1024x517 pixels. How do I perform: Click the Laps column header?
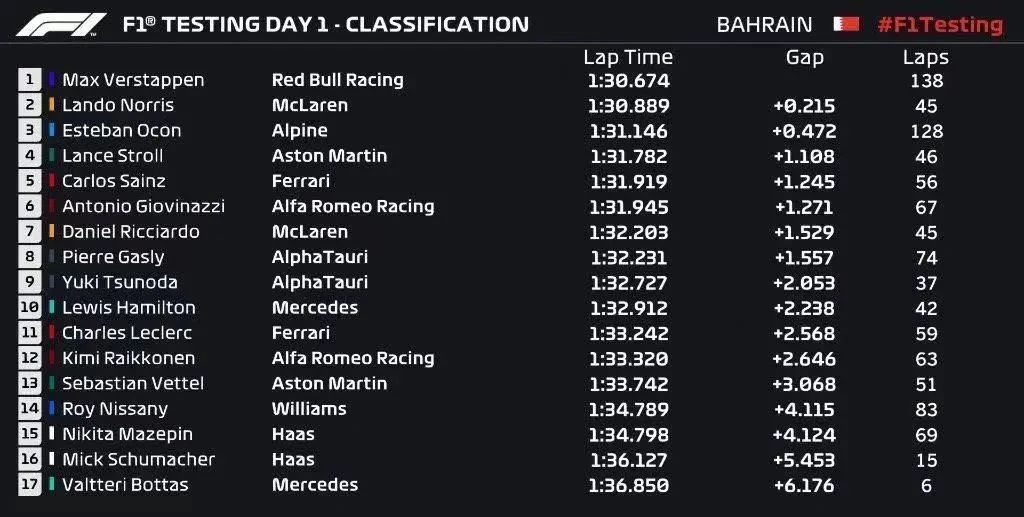(x=926, y=57)
